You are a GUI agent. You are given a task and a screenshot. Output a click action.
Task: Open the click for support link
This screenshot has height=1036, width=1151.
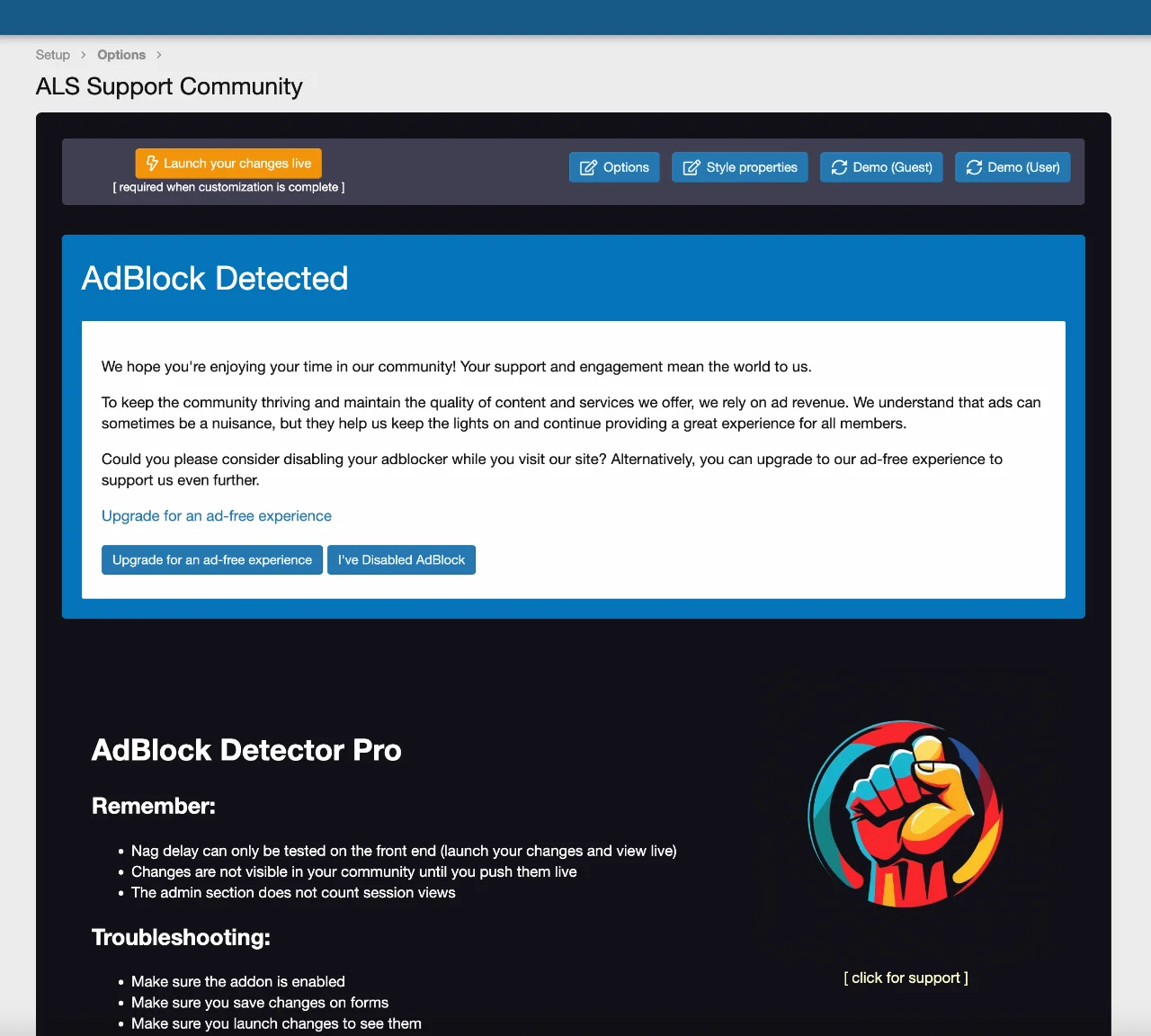click(x=906, y=978)
